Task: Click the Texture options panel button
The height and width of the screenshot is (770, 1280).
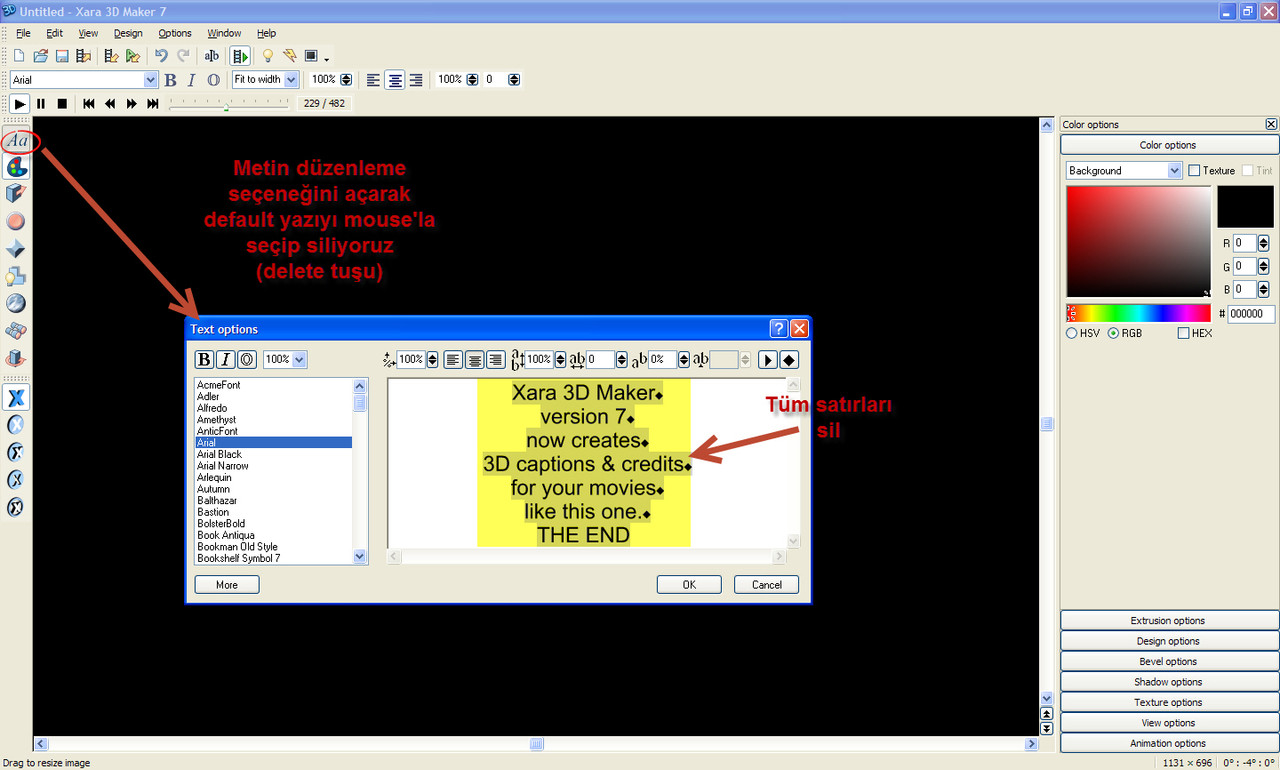Action: [1167, 702]
